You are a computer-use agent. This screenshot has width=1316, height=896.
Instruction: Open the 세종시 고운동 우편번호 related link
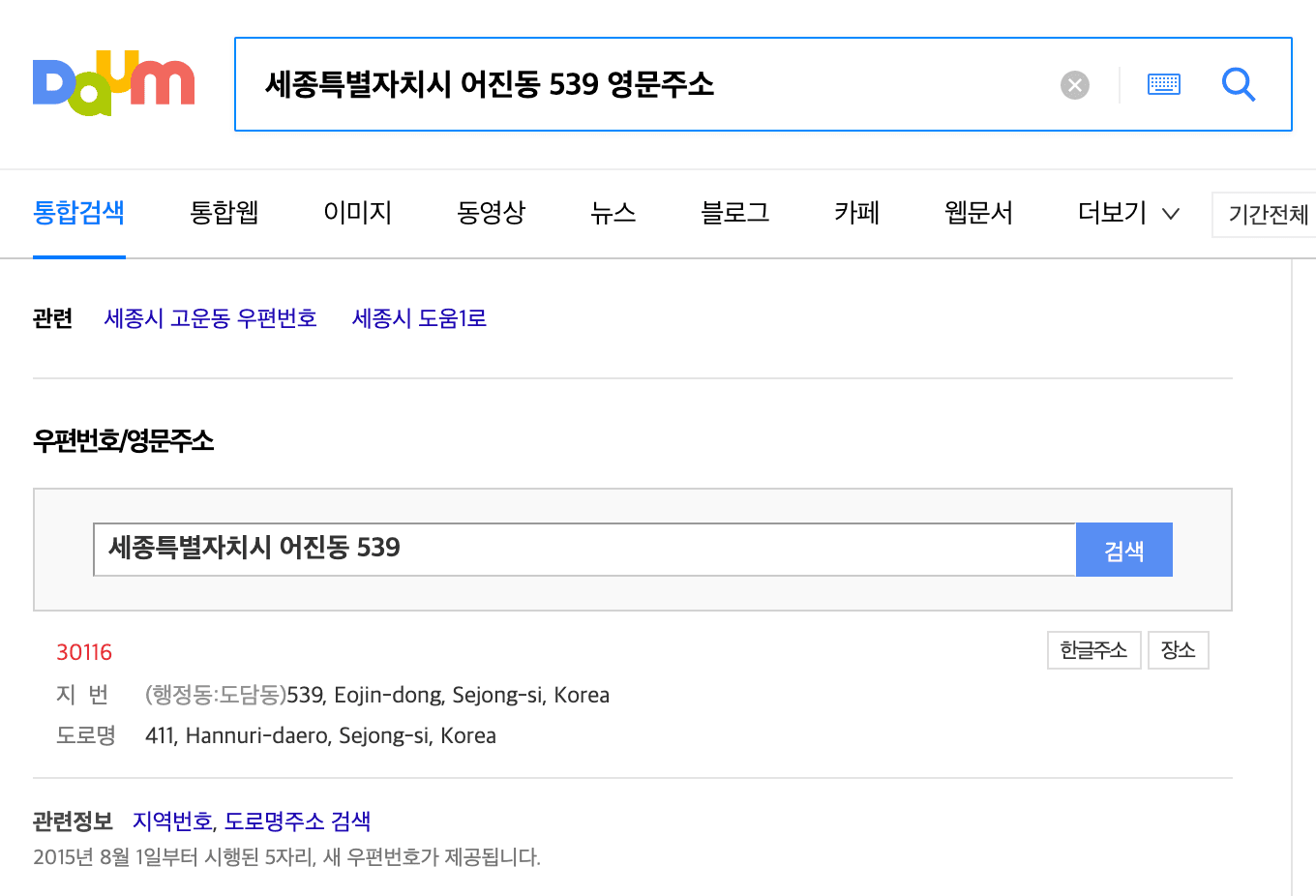pyautogui.click(x=210, y=317)
